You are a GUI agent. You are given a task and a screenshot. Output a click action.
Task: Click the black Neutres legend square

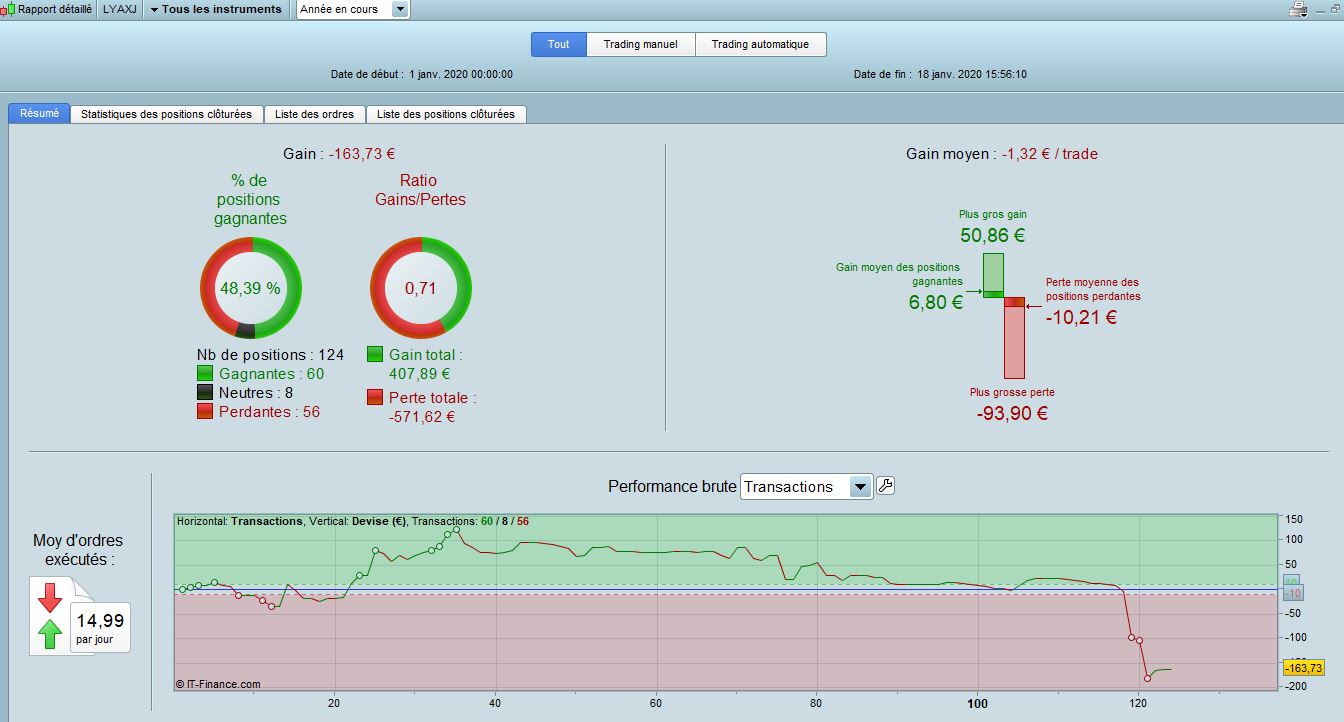coord(205,393)
